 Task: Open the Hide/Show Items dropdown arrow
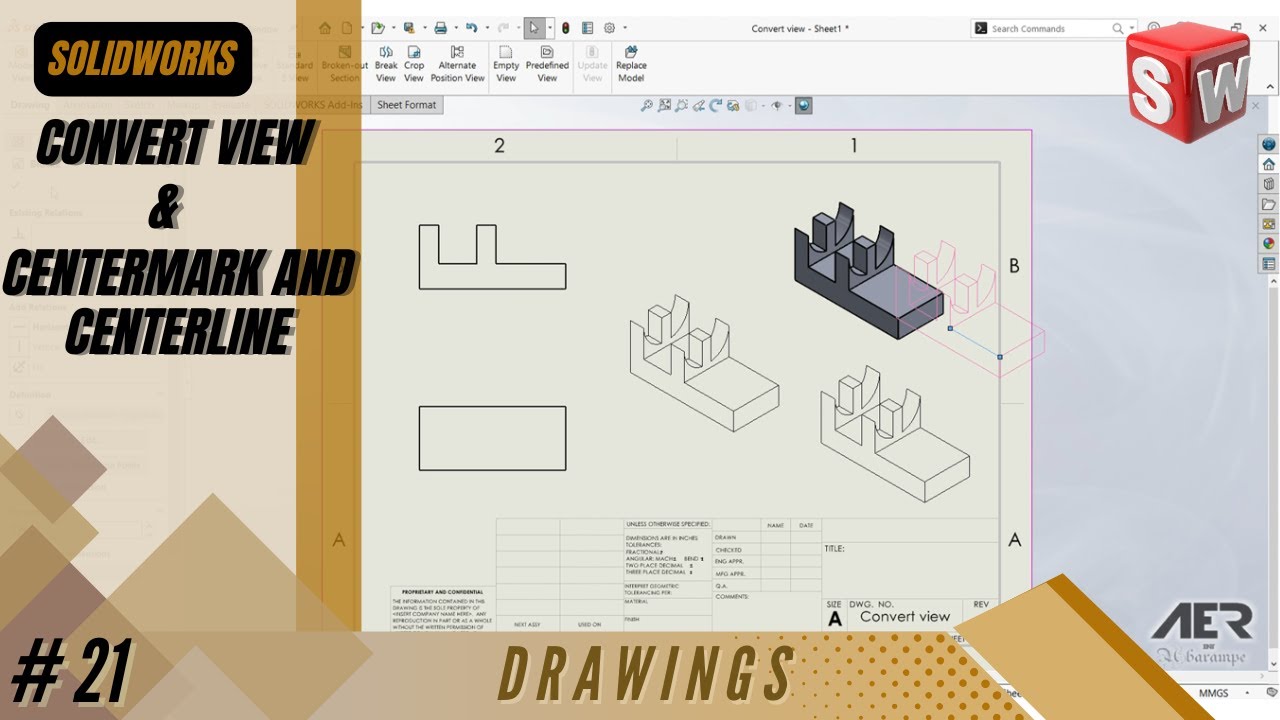[x=790, y=105]
